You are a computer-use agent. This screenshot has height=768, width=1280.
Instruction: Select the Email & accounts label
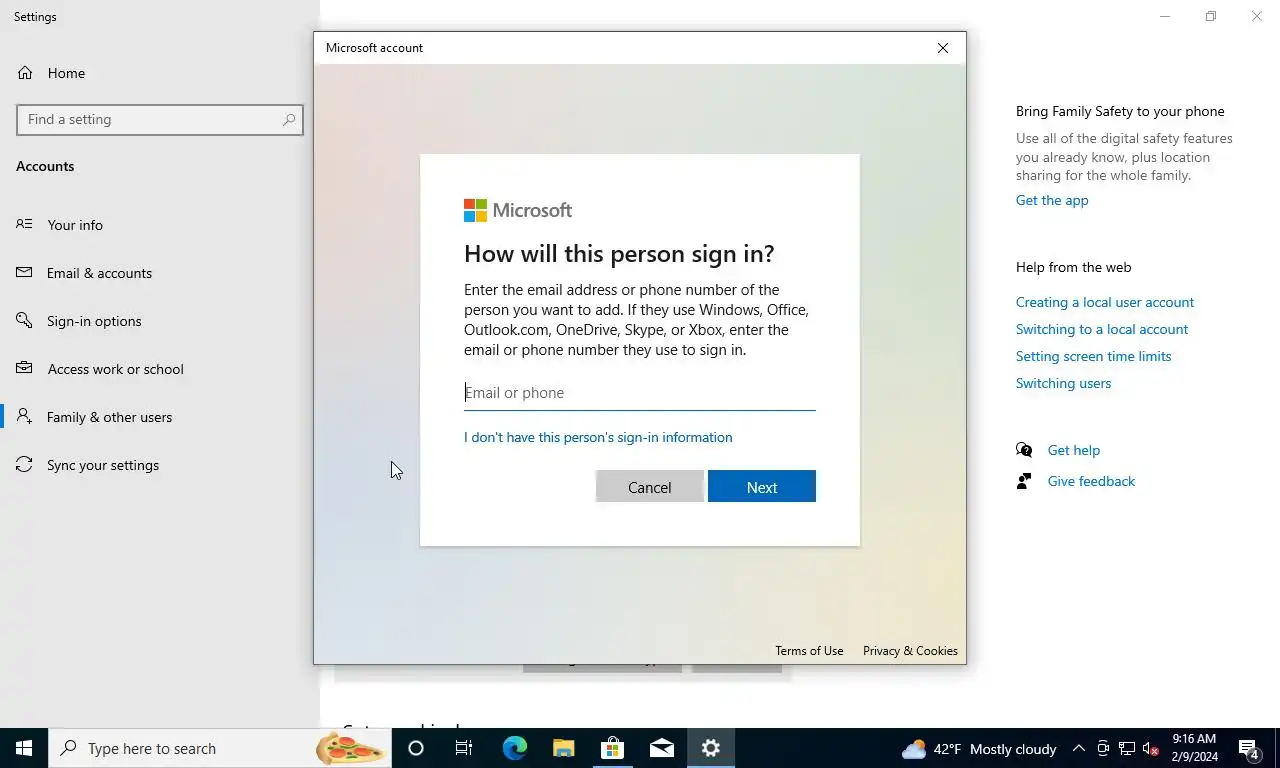click(99, 273)
